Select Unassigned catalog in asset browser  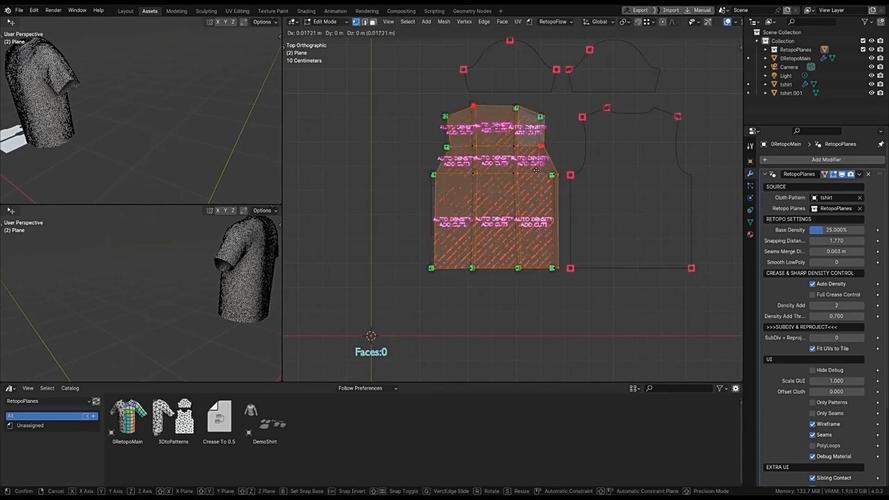(30, 426)
